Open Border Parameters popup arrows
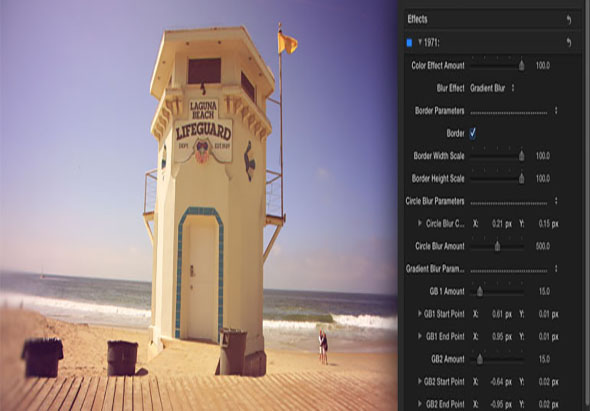 pyautogui.click(x=556, y=111)
